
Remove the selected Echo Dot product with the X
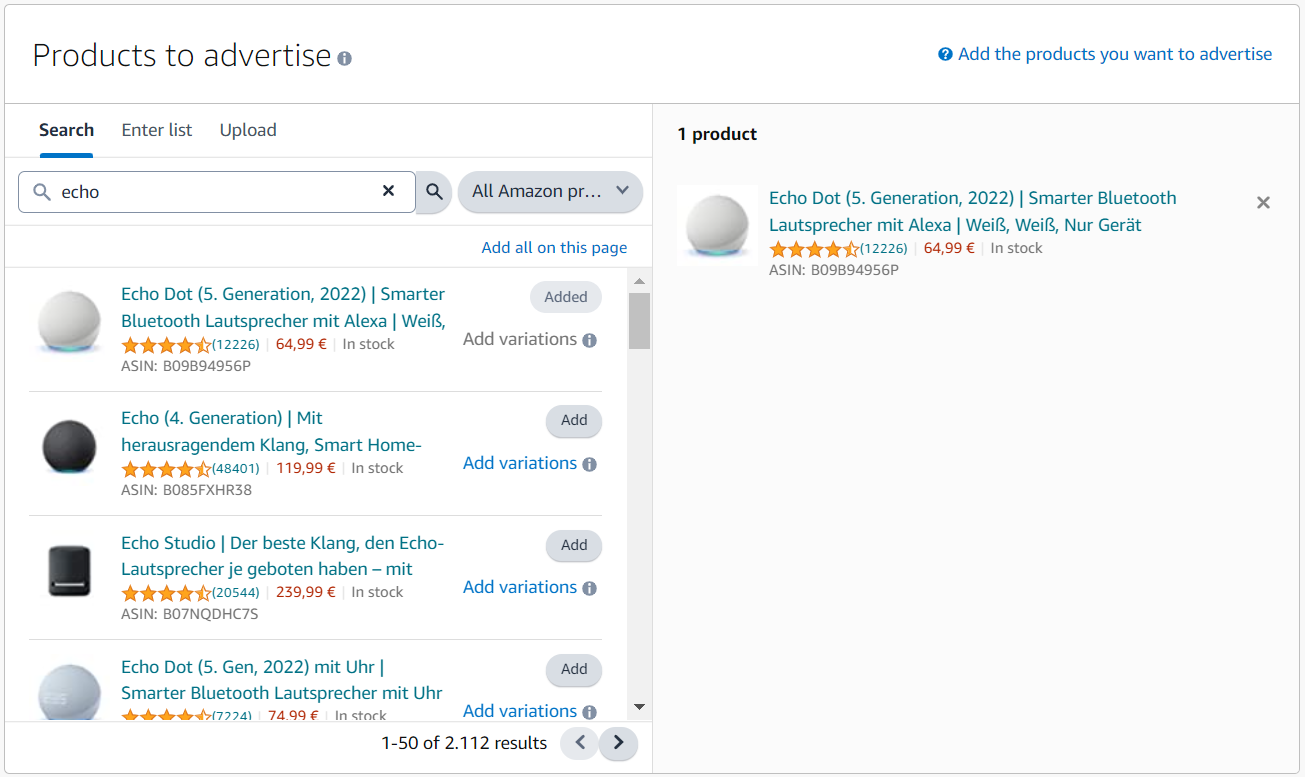[1263, 202]
